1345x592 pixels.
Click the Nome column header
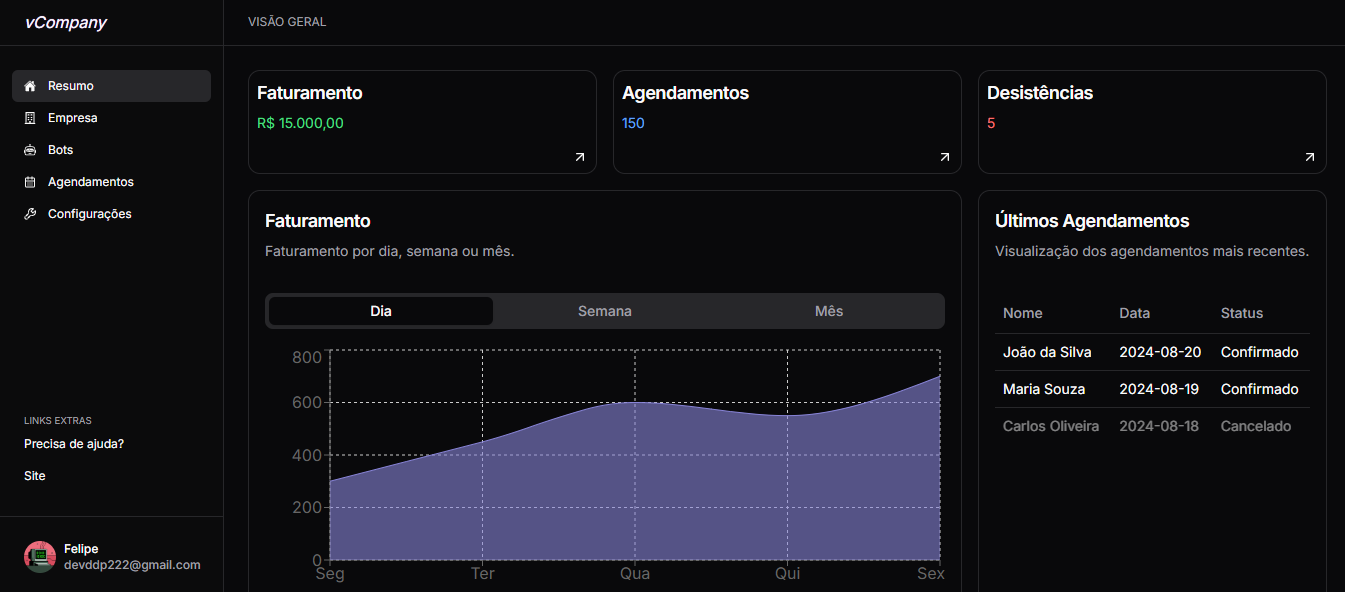point(1023,313)
